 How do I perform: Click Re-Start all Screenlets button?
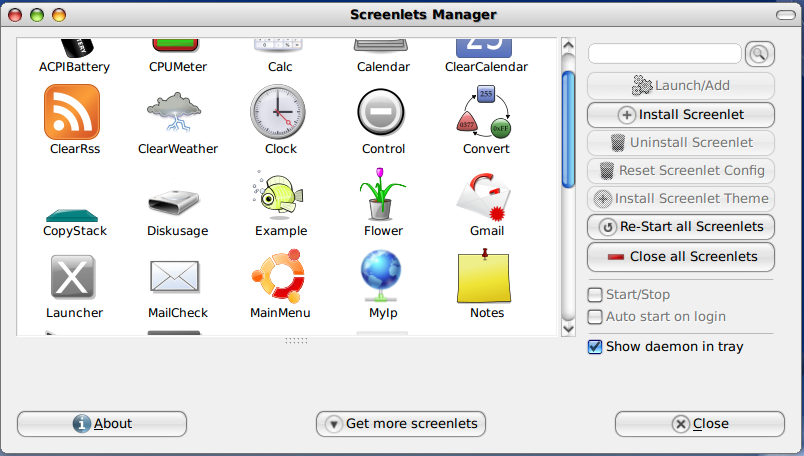pos(681,227)
